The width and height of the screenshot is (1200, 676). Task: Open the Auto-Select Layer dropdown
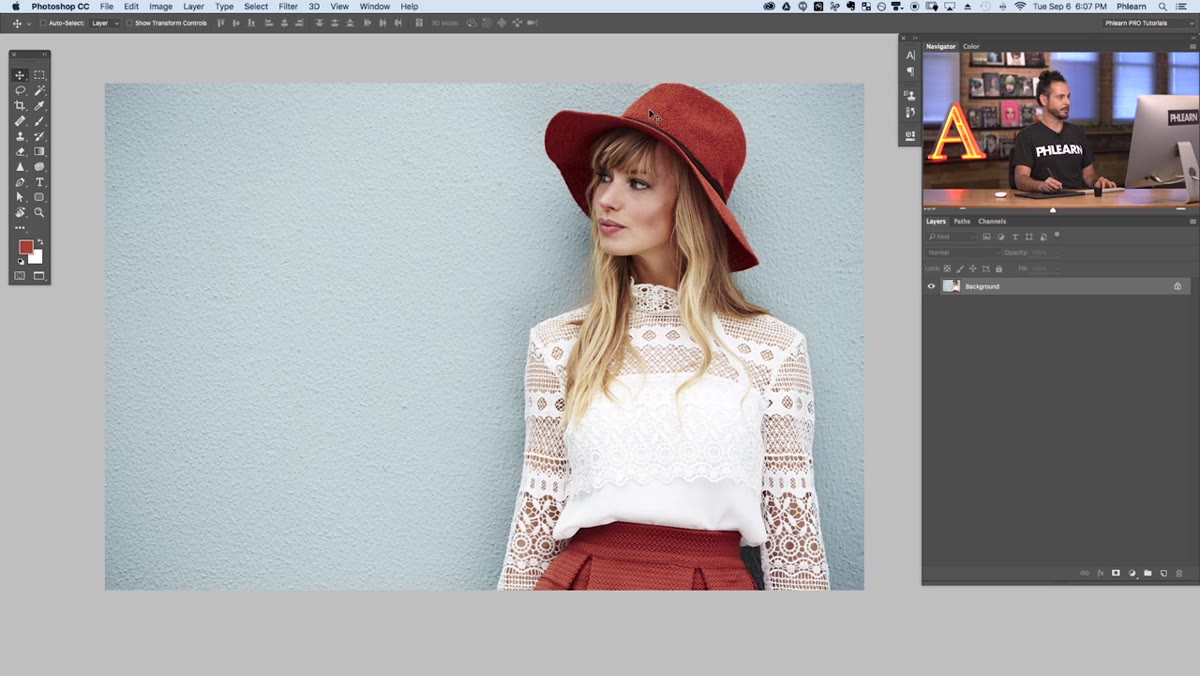click(x=105, y=22)
